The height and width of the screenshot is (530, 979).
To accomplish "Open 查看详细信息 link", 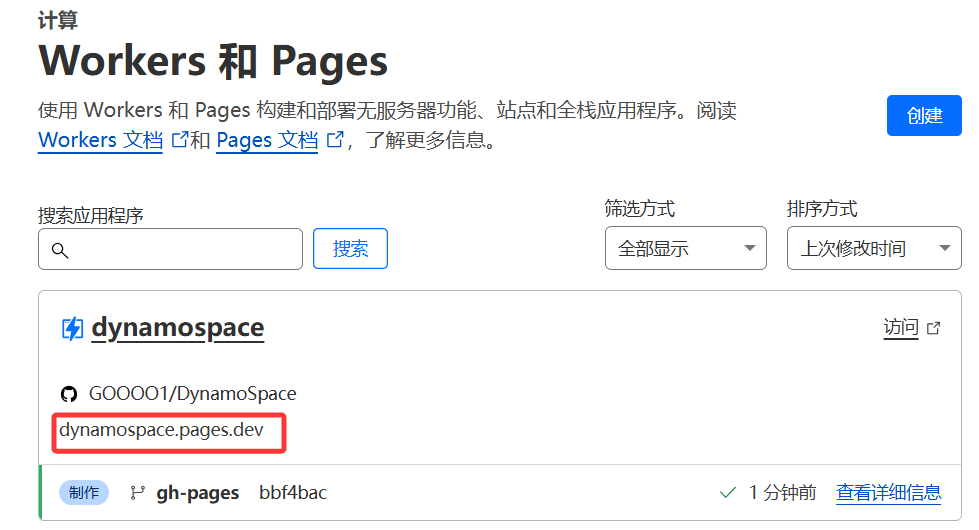I will click(888, 493).
